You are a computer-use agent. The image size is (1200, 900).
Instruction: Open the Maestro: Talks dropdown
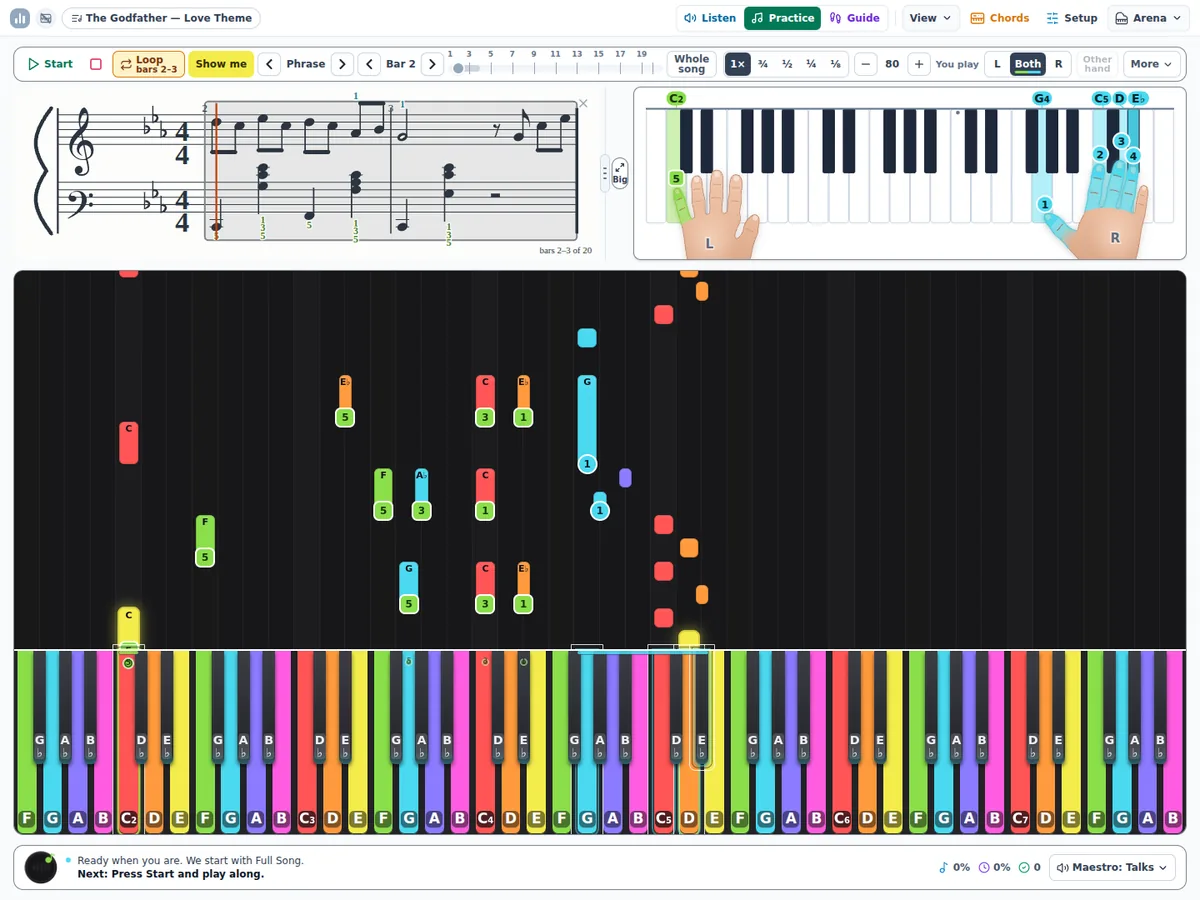[1111, 867]
